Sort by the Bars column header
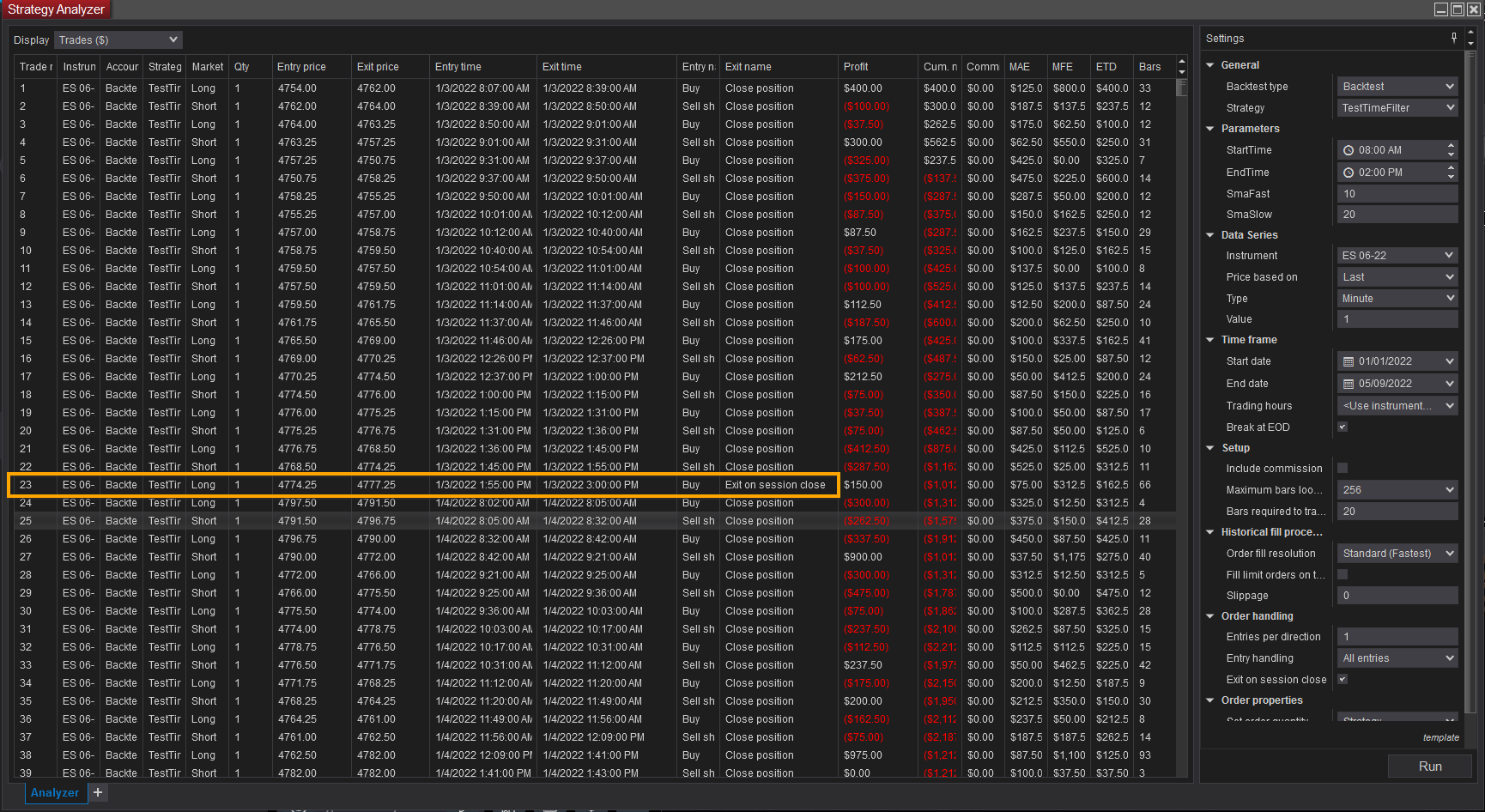 pyautogui.click(x=1154, y=67)
